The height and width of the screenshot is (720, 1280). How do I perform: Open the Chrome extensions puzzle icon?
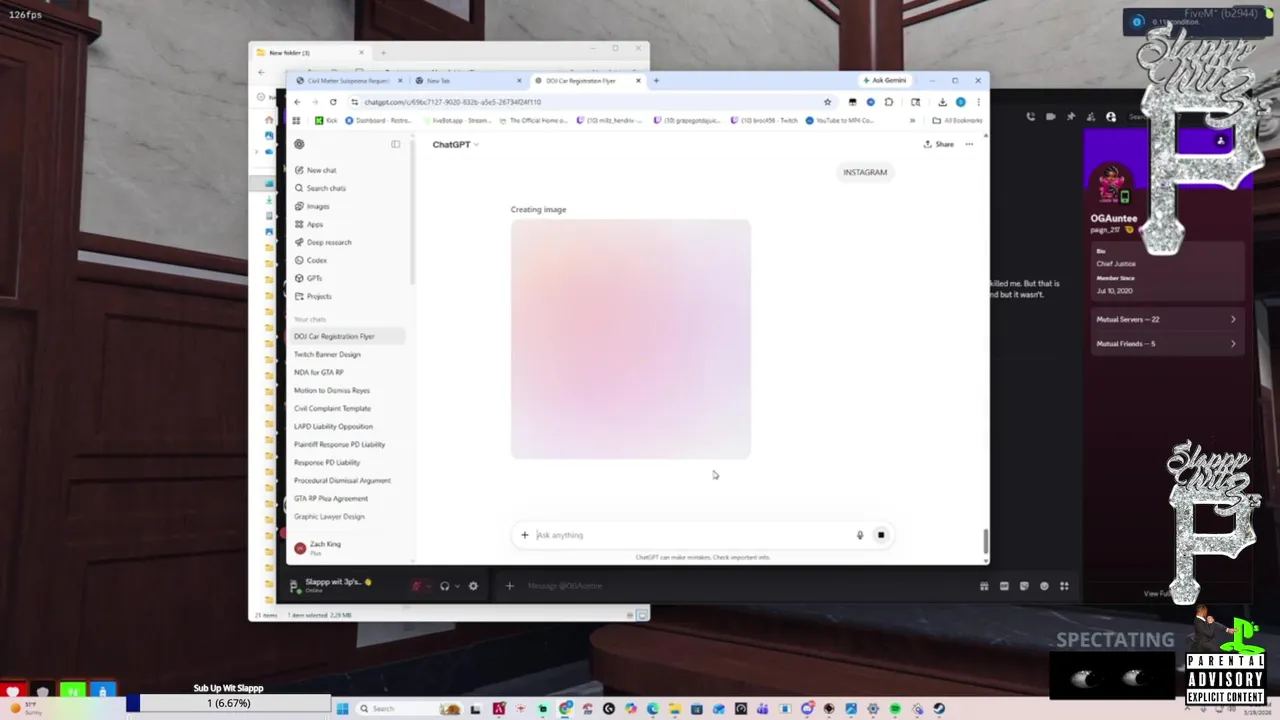888,102
